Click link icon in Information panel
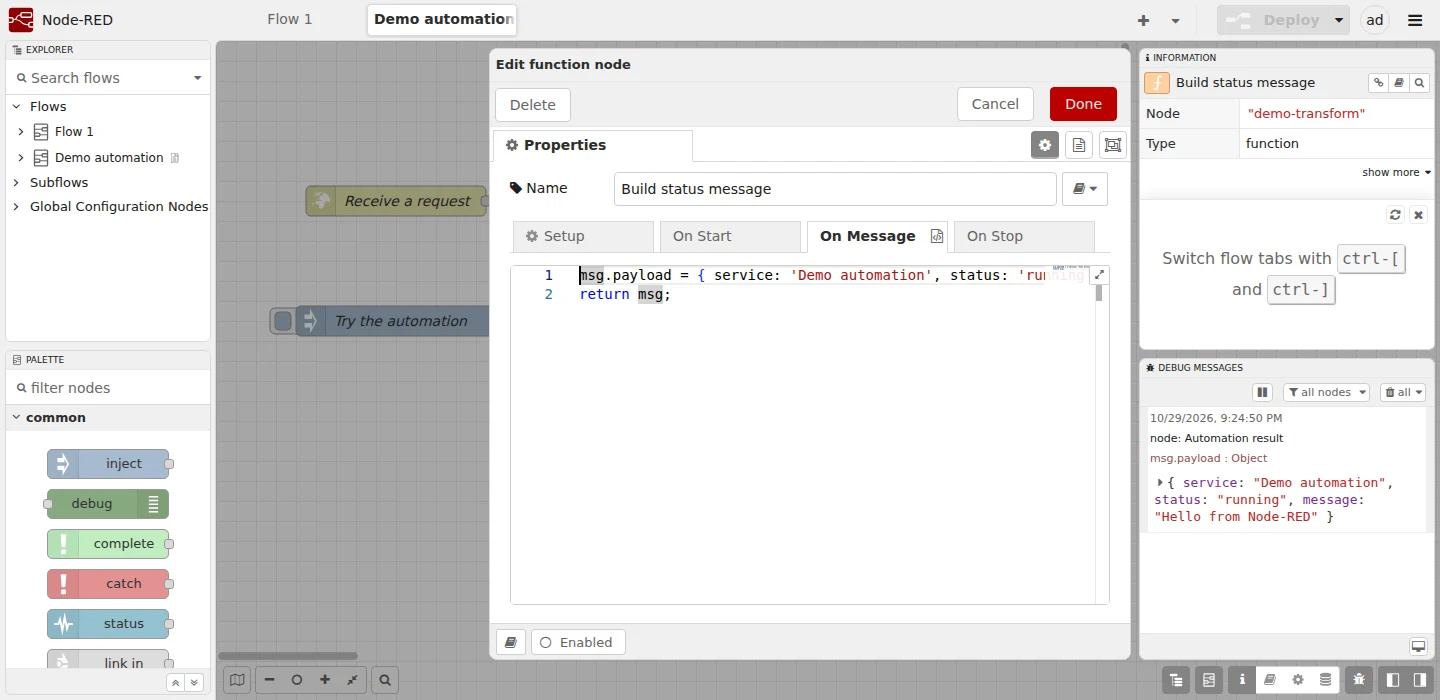 [x=1378, y=83]
